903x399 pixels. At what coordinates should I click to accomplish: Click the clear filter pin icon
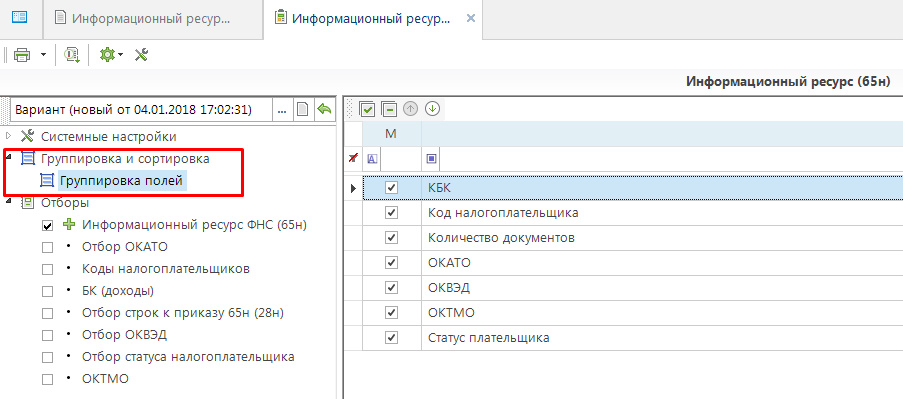(353, 159)
